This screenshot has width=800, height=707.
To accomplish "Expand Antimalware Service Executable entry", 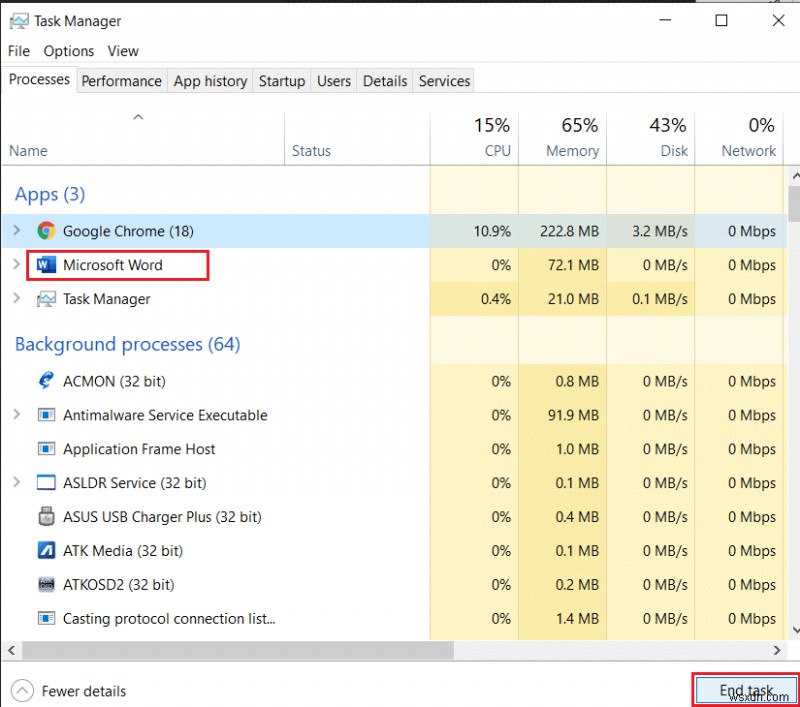I will pos(16,415).
